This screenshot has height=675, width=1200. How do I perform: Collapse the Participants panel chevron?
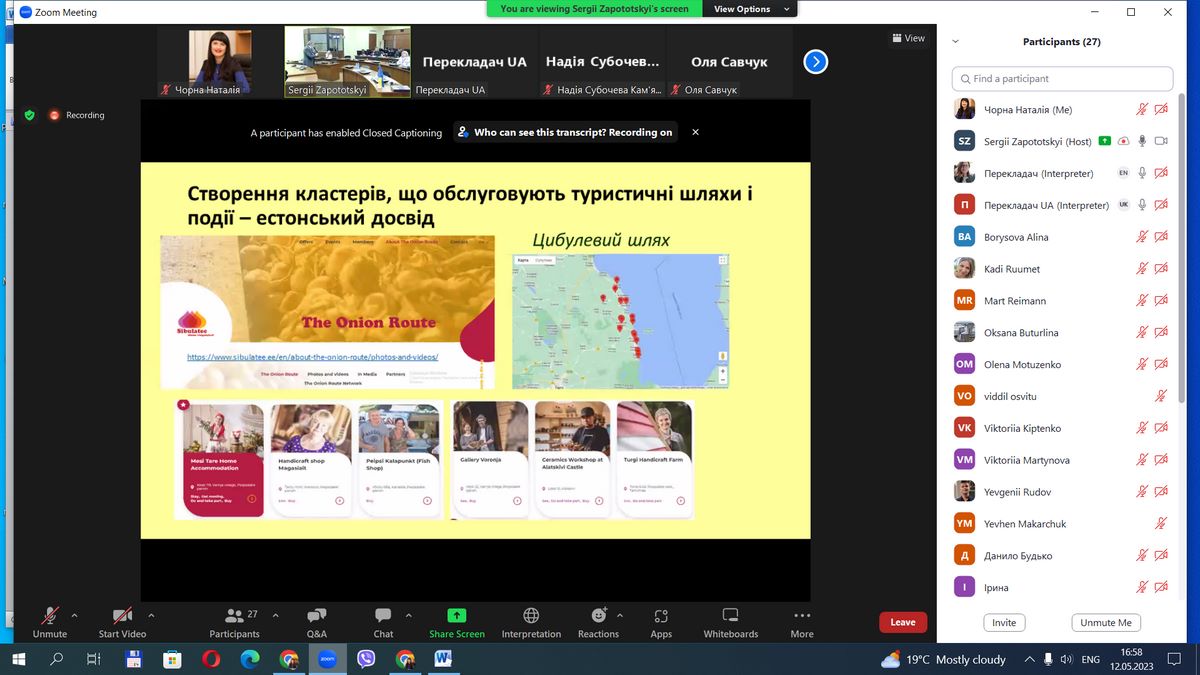955,42
